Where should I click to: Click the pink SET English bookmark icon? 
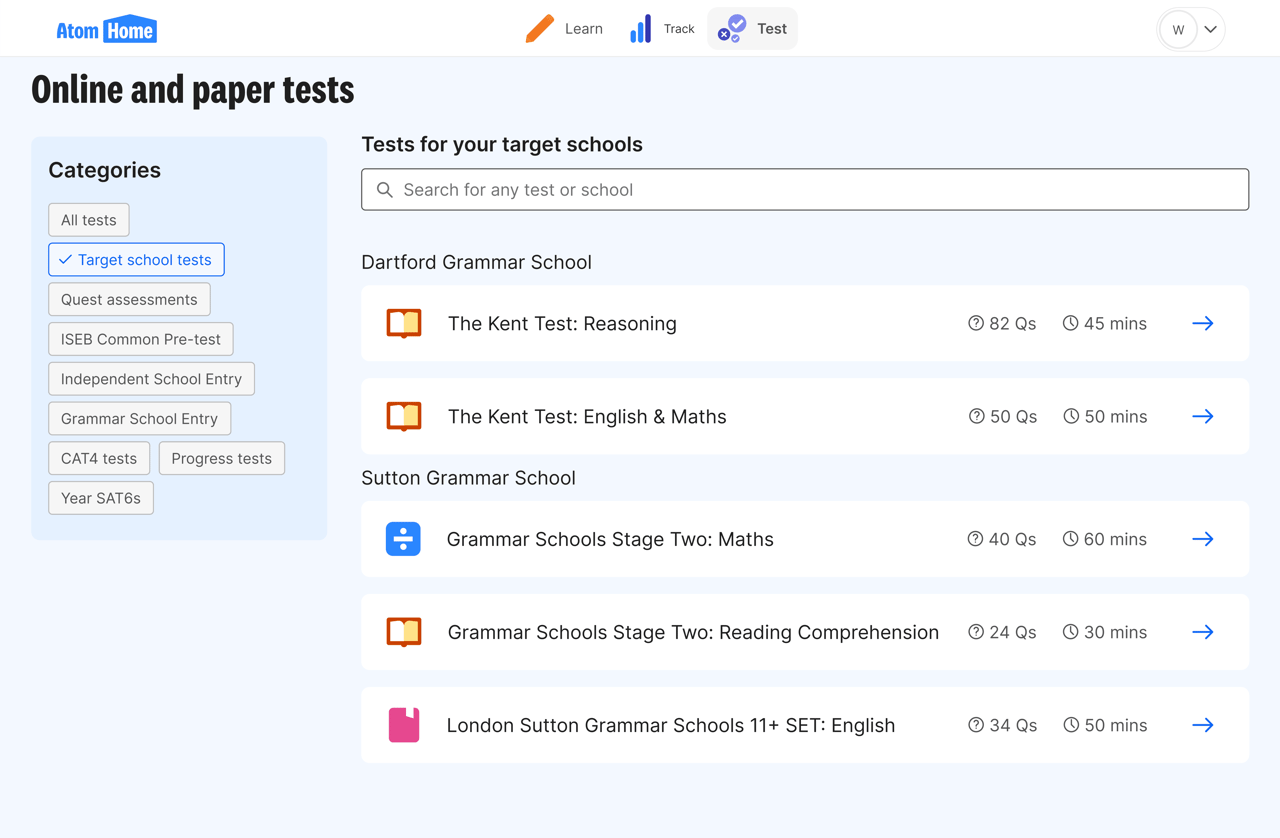tap(404, 725)
